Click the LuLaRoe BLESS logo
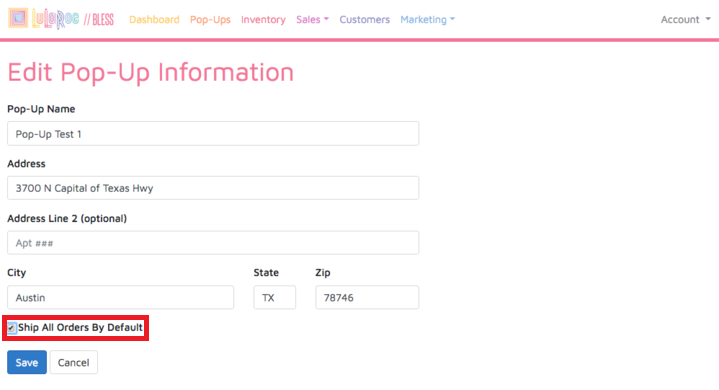The image size is (719, 390). [x=61, y=19]
